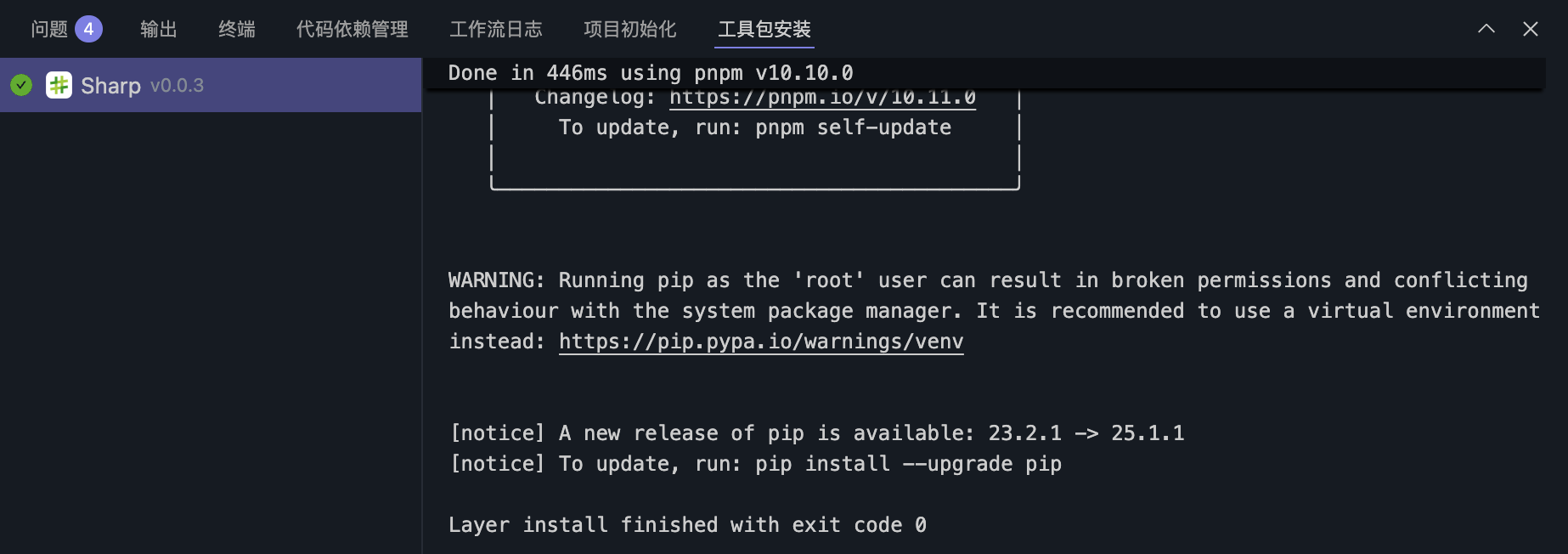Select the 工具包安装 tab
1568x554 pixels.
(764, 30)
